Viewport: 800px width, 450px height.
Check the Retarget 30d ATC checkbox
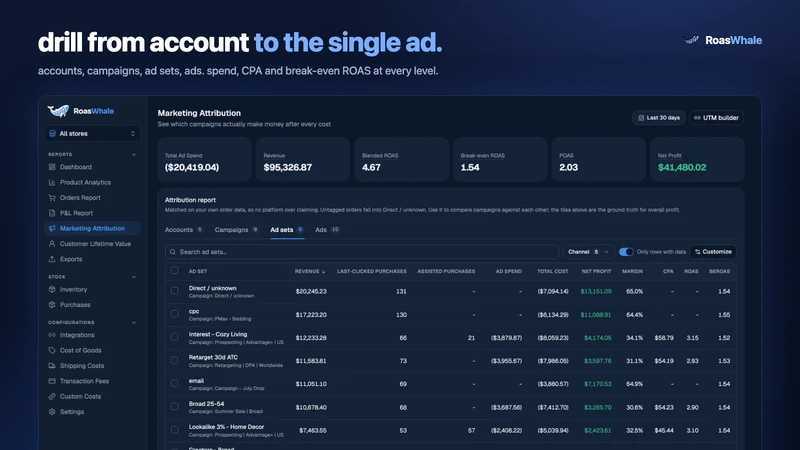click(174, 360)
